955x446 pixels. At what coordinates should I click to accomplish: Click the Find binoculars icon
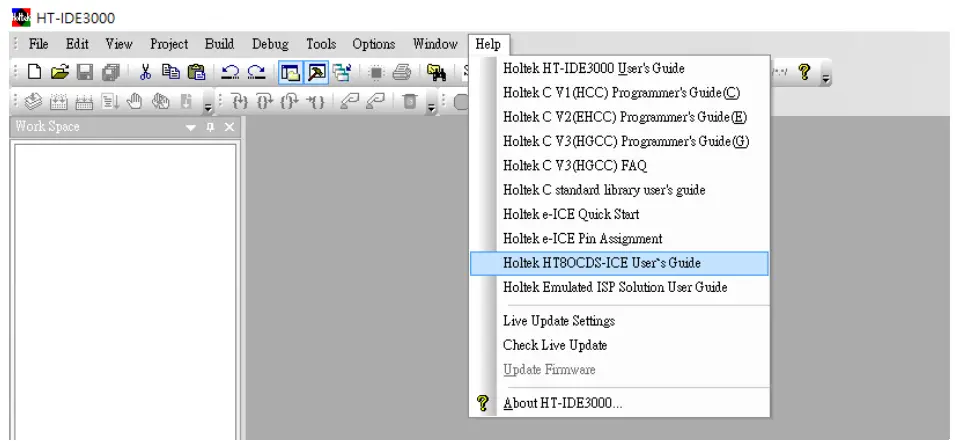coord(437,73)
